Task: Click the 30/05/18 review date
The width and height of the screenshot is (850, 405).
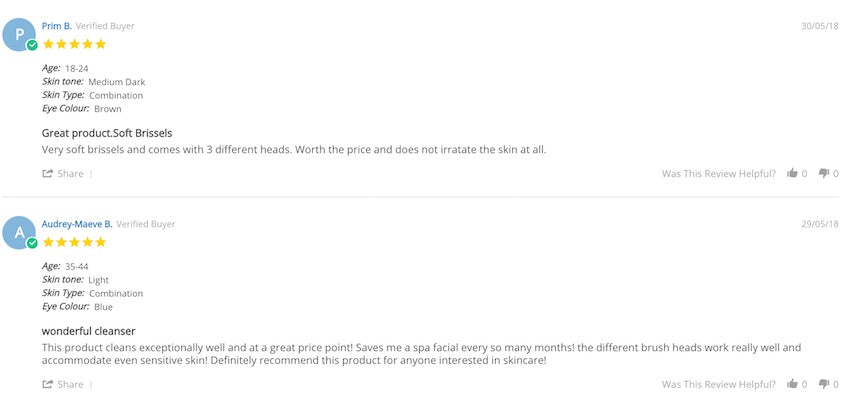Action: pyautogui.click(x=820, y=26)
